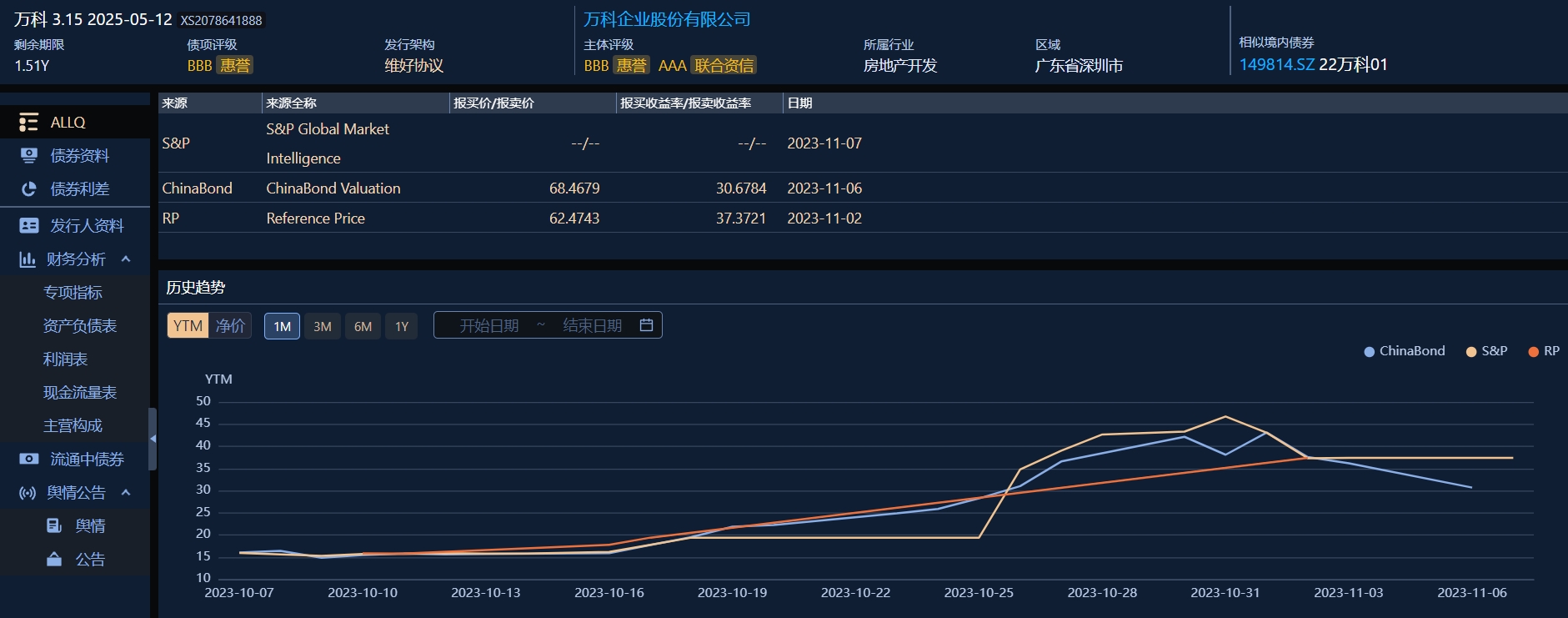Open 债券资料 in the sidebar
1568x618 pixels.
click(x=75, y=156)
